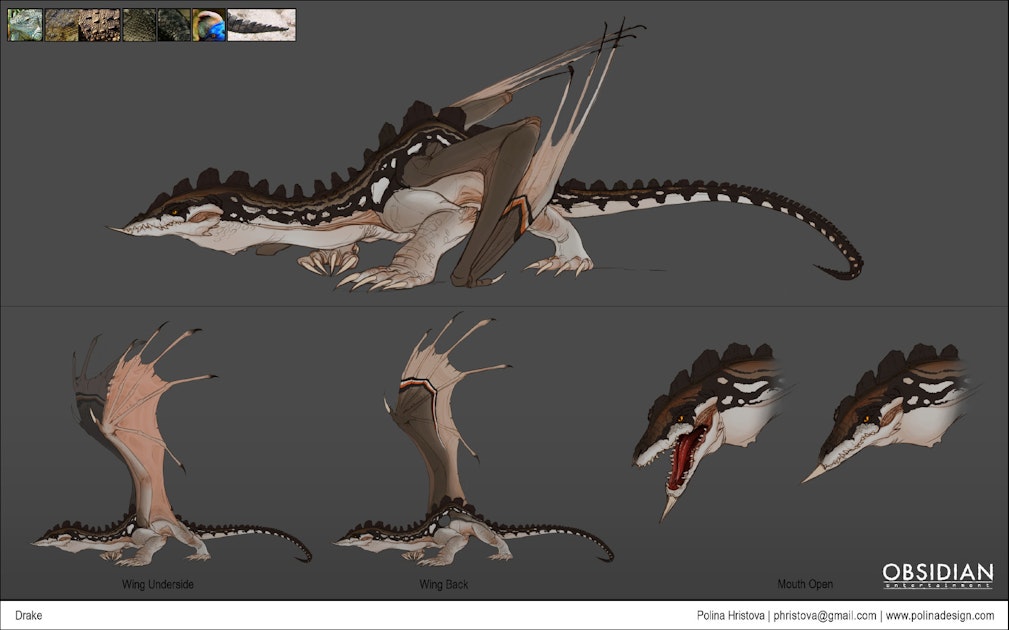Viewport: 1009px width, 630px height.
Task: Click the Polina Hristova artist name
Action: tap(732, 616)
